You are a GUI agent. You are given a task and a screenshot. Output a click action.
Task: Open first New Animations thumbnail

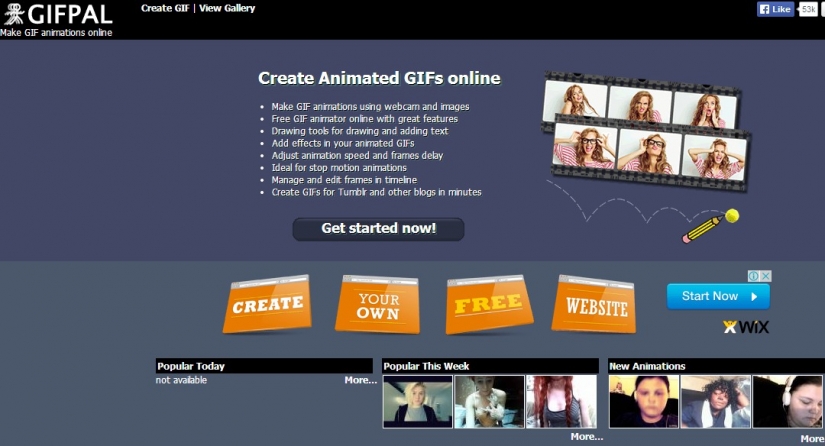pyautogui.click(x=643, y=402)
